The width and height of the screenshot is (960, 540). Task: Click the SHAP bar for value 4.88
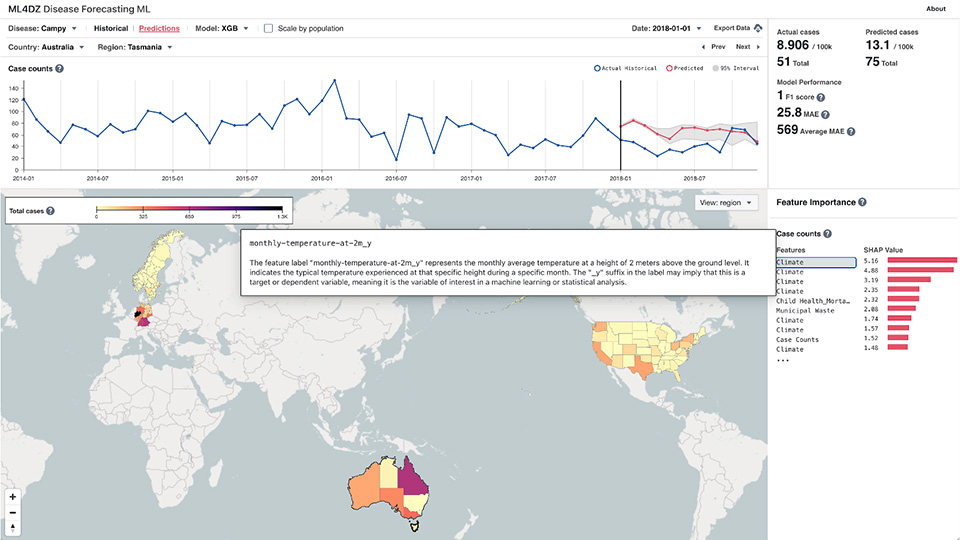920,270
